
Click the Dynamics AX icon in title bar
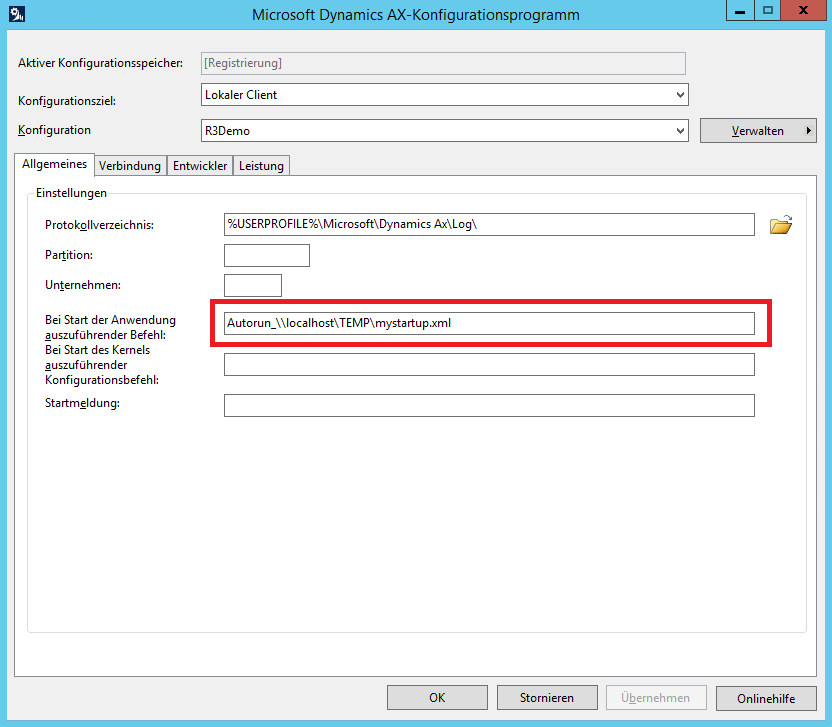[x=17, y=14]
